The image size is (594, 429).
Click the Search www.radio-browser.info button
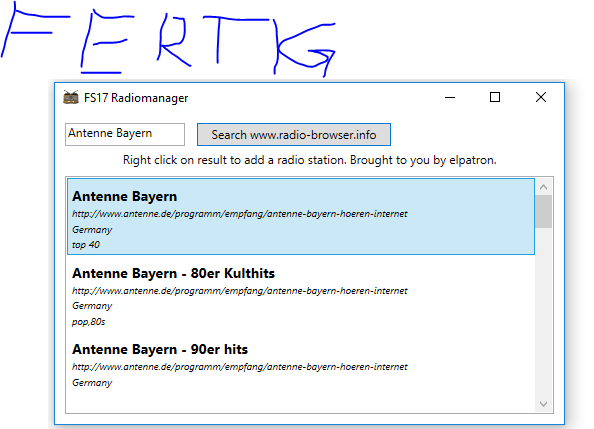(x=294, y=135)
